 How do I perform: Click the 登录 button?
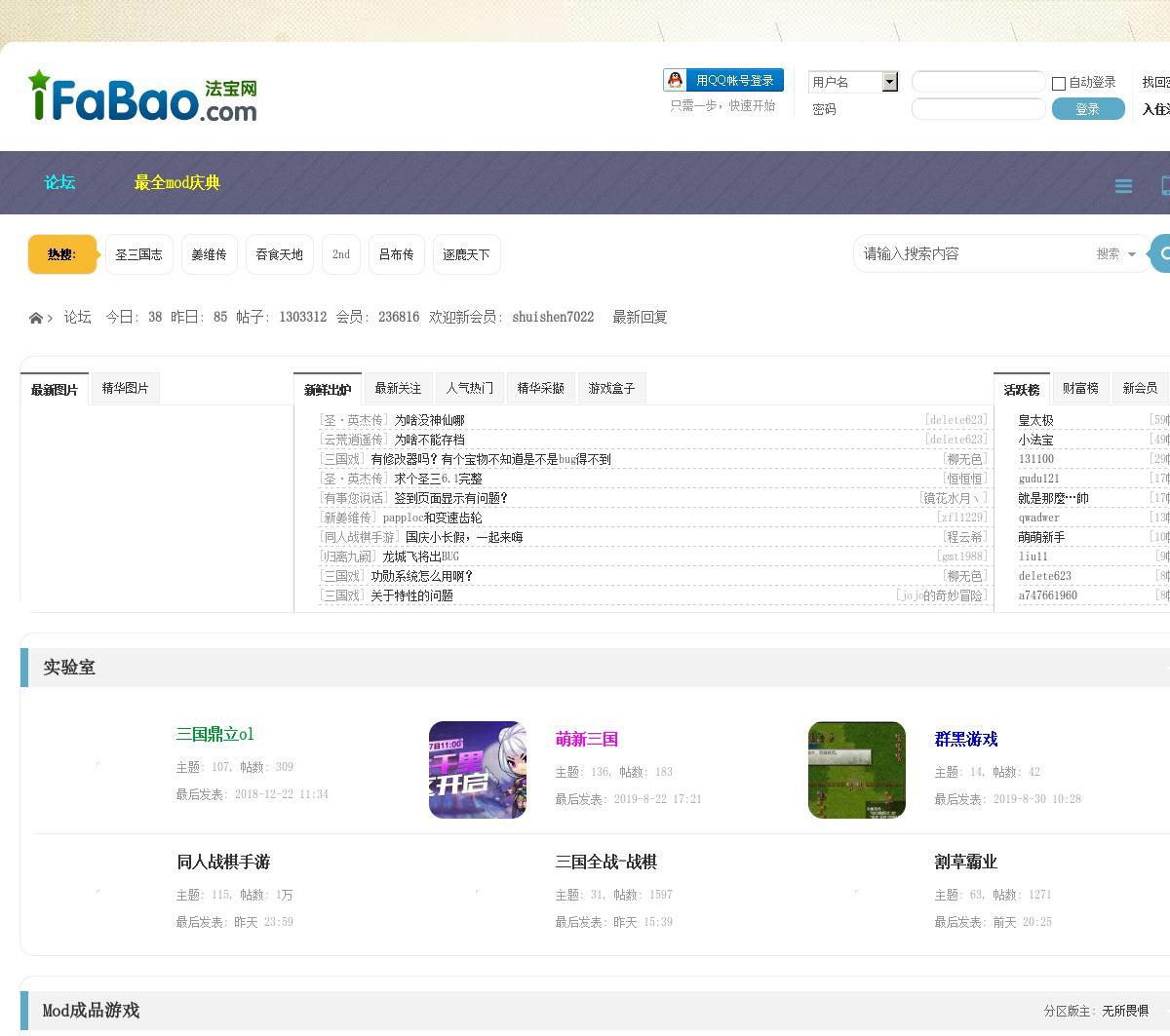[1087, 109]
